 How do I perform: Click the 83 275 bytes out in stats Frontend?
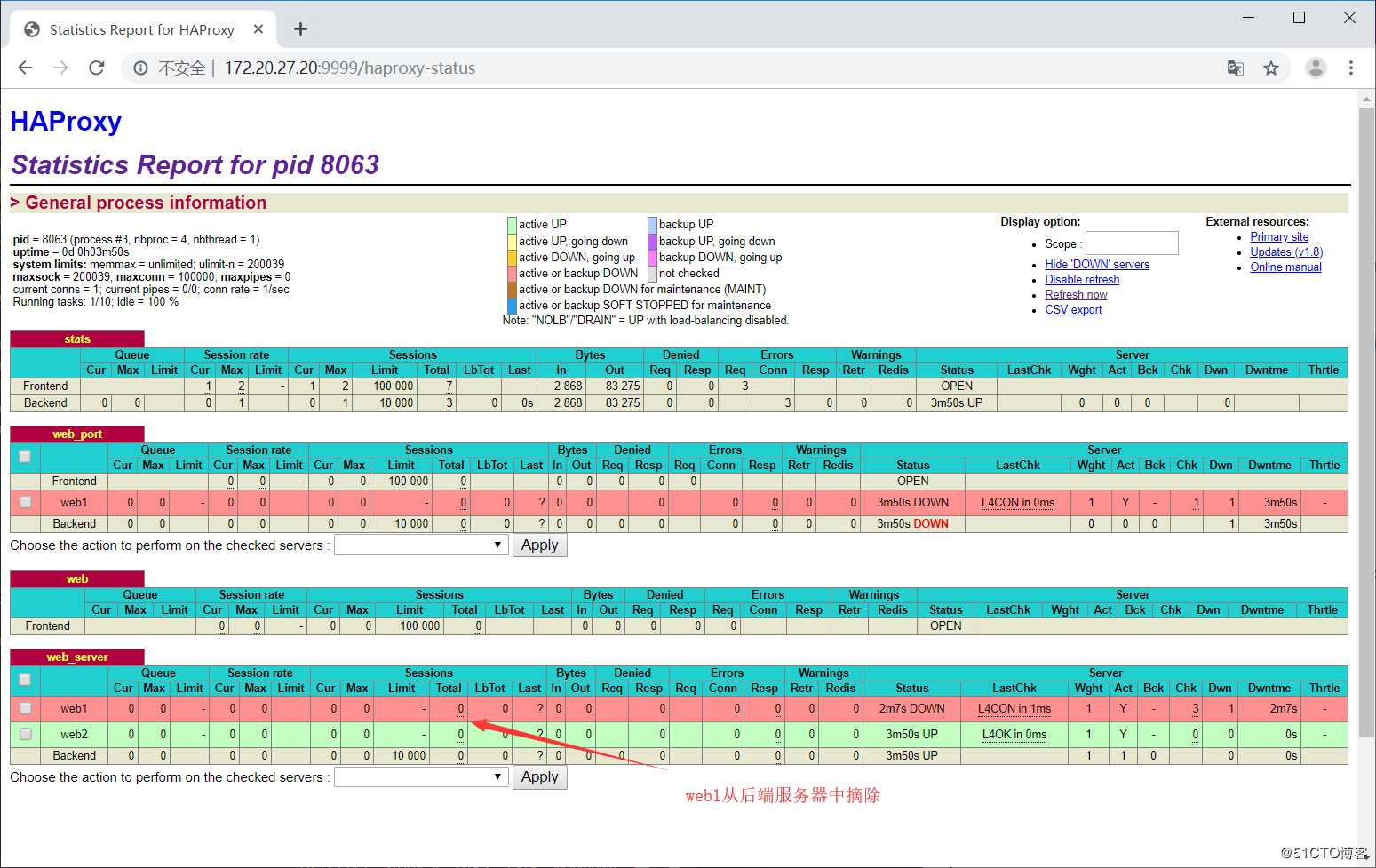(623, 386)
